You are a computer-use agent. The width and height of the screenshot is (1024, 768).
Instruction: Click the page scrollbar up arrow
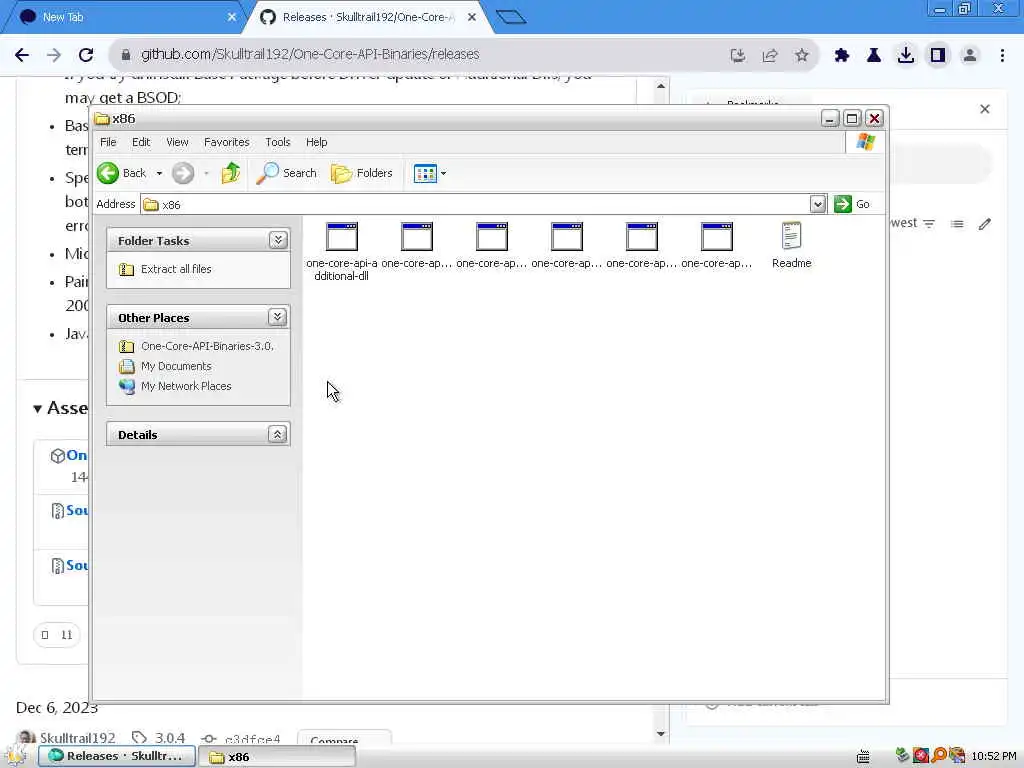pyautogui.click(x=661, y=86)
